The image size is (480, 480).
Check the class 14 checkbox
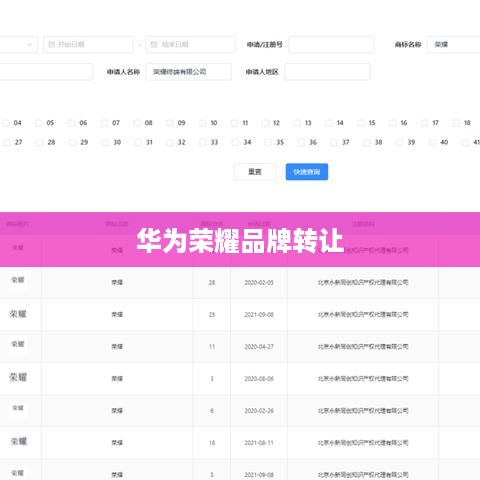pos(328,123)
